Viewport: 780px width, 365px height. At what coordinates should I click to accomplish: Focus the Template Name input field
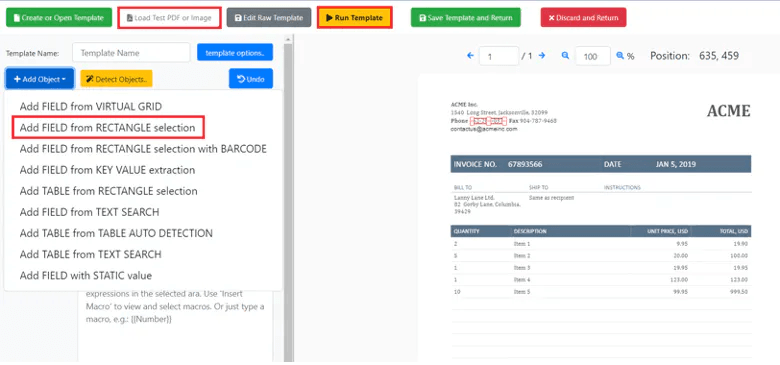coord(131,53)
